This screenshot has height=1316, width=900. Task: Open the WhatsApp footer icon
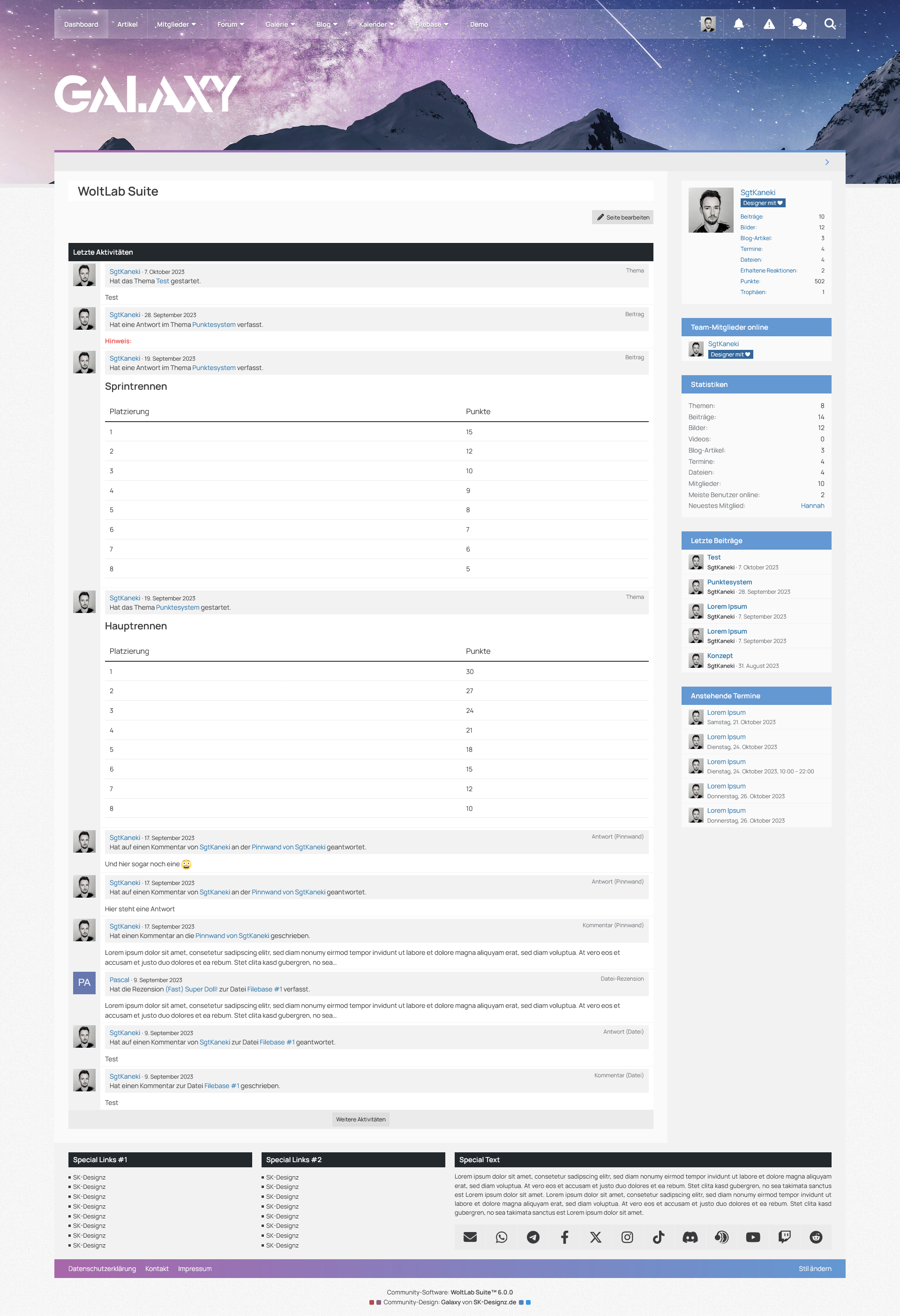501,1237
